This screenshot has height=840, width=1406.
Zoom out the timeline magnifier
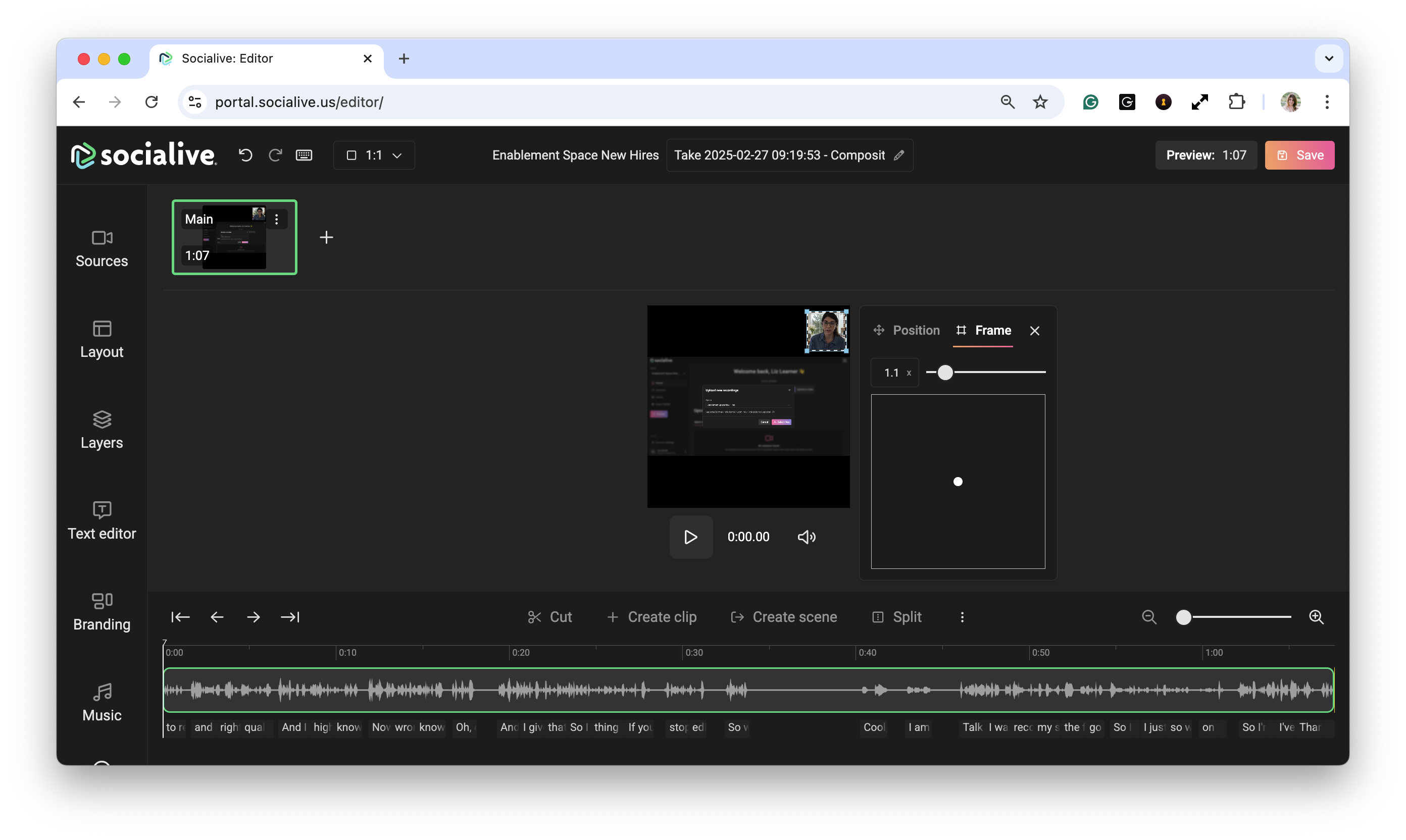coord(1148,617)
